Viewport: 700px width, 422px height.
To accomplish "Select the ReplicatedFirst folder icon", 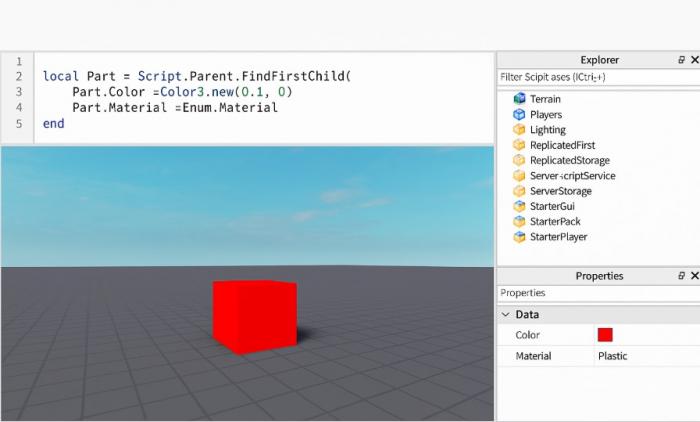I will [519, 145].
